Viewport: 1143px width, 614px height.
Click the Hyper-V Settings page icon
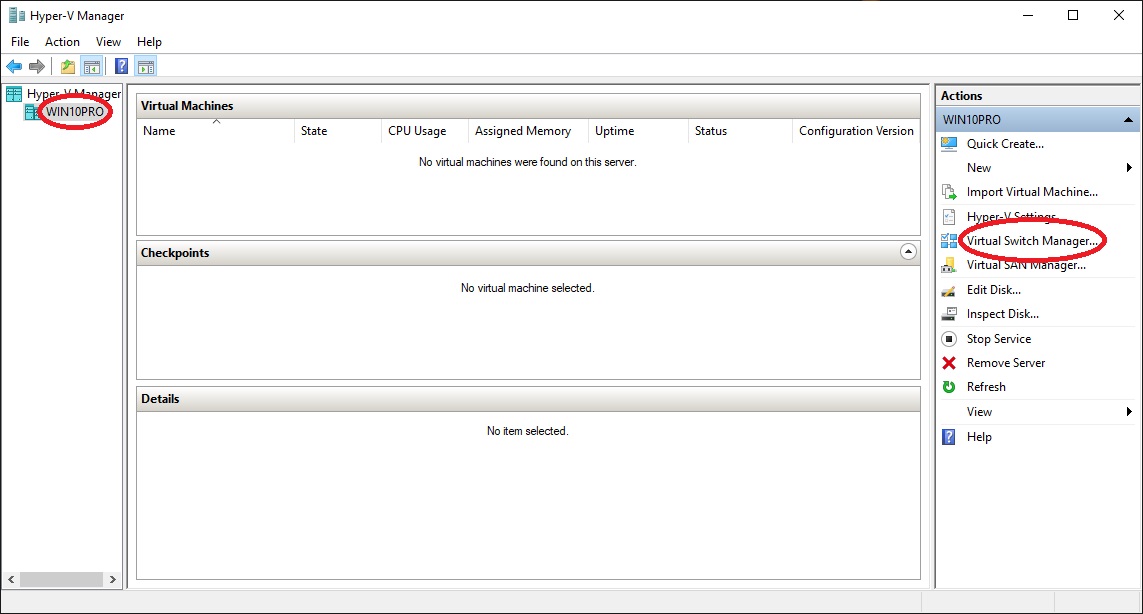pos(949,217)
